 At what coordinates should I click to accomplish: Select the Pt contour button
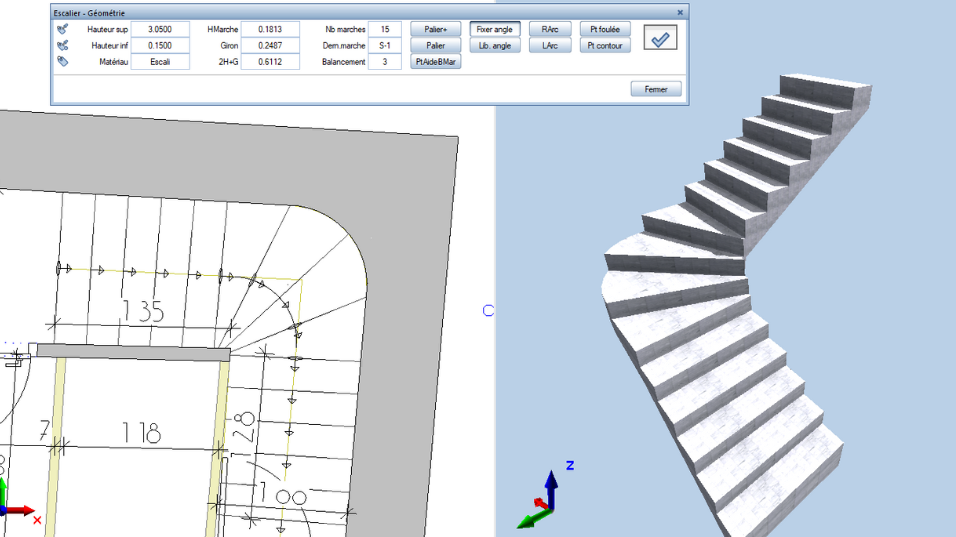coord(605,46)
